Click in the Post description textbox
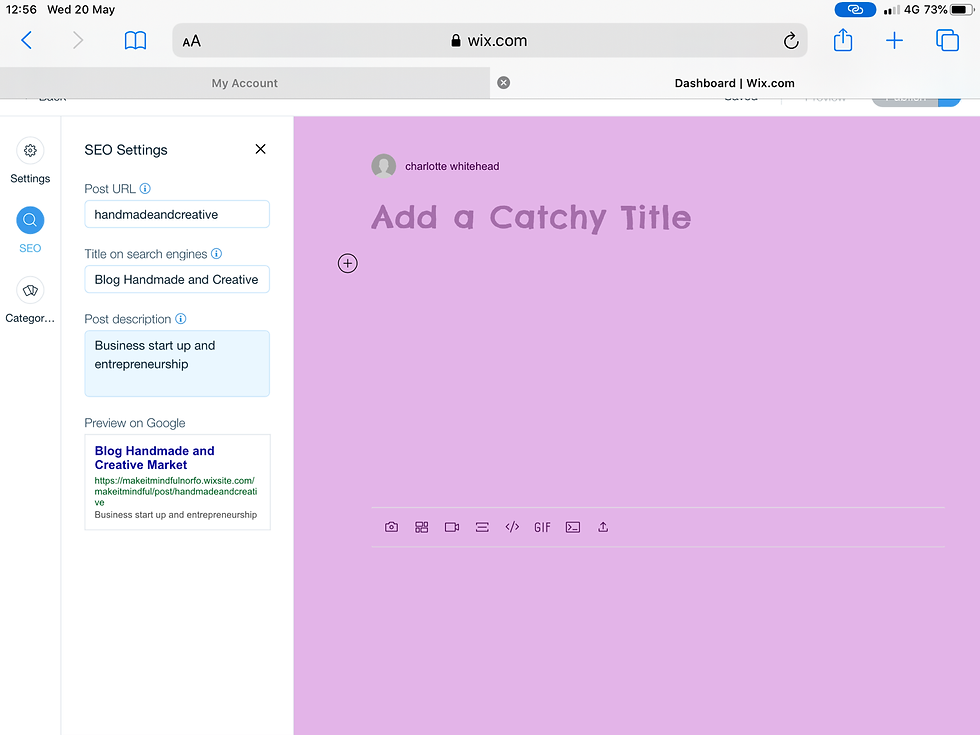 pos(177,364)
